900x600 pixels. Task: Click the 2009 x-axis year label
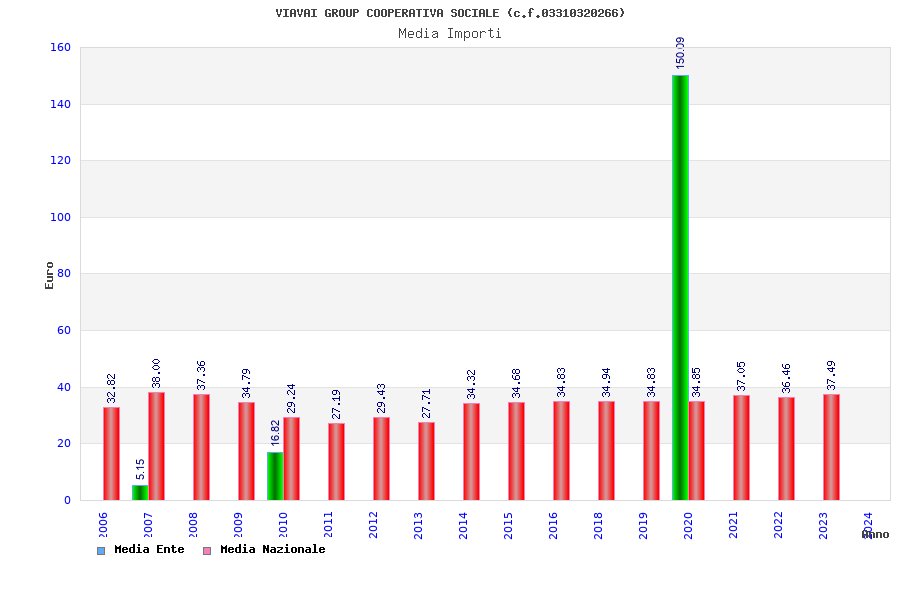tap(238, 525)
